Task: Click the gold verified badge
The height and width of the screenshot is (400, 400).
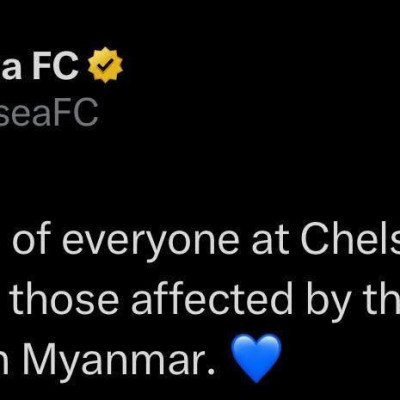Action: point(105,65)
